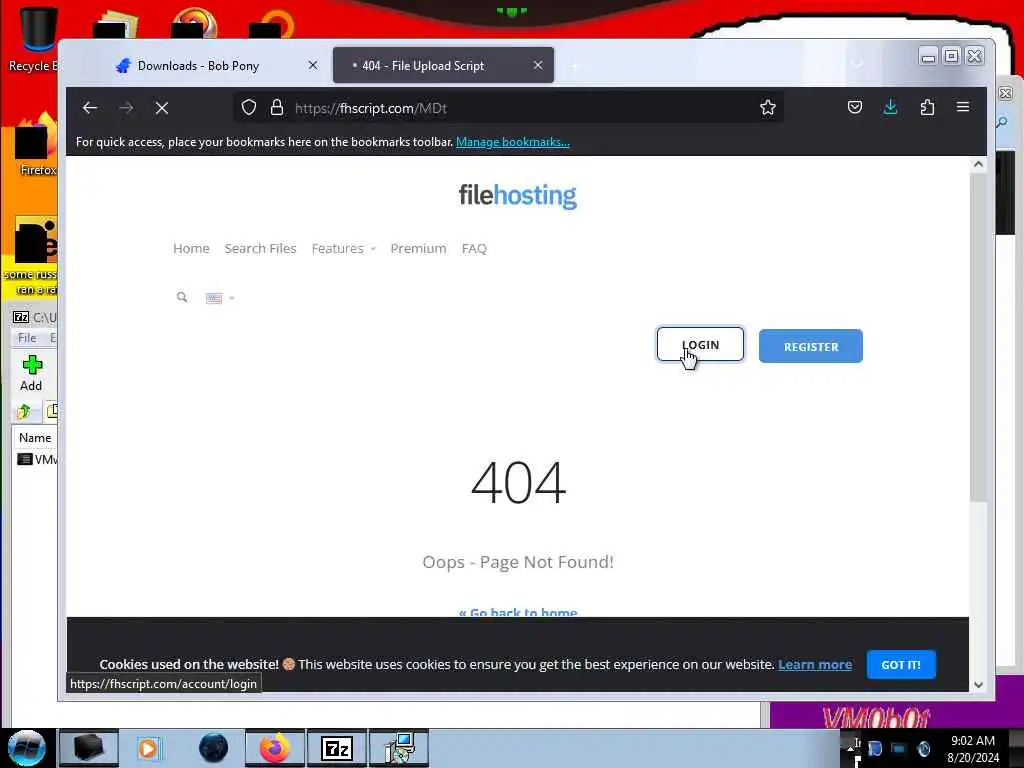Click the REGISTER button
Viewport: 1024px width, 768px height.
[x=810, y=346]
